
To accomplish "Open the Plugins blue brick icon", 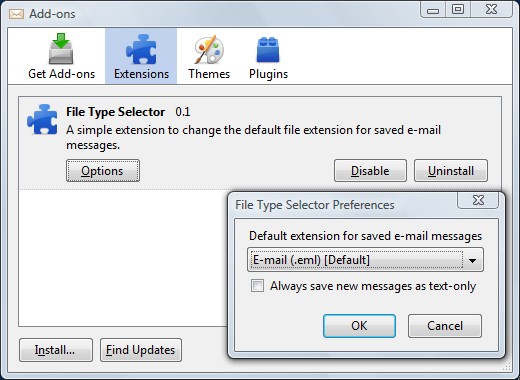I will pyautogui.click(x=268, y=50).
